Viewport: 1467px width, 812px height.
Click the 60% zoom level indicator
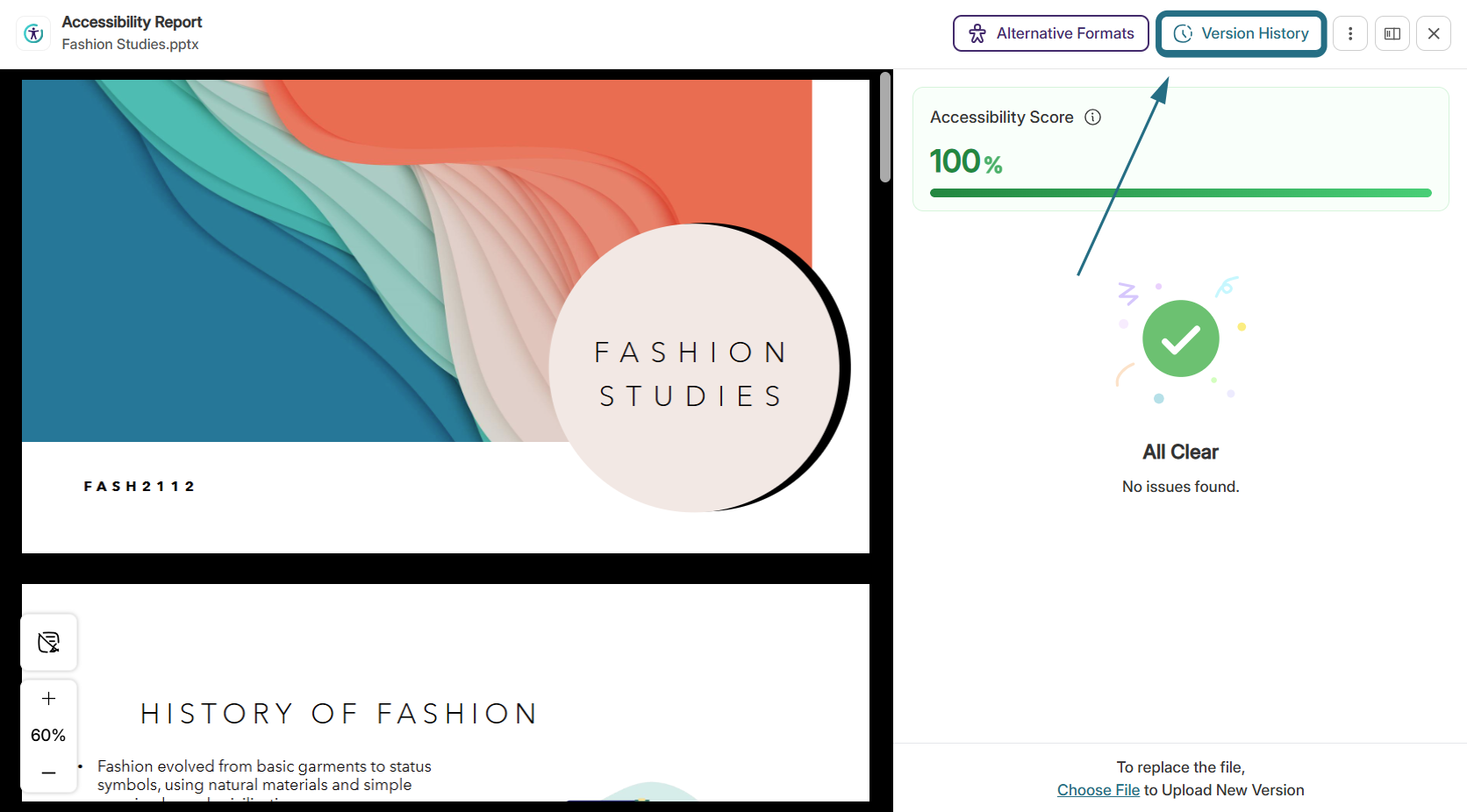[x=48, y=735]
